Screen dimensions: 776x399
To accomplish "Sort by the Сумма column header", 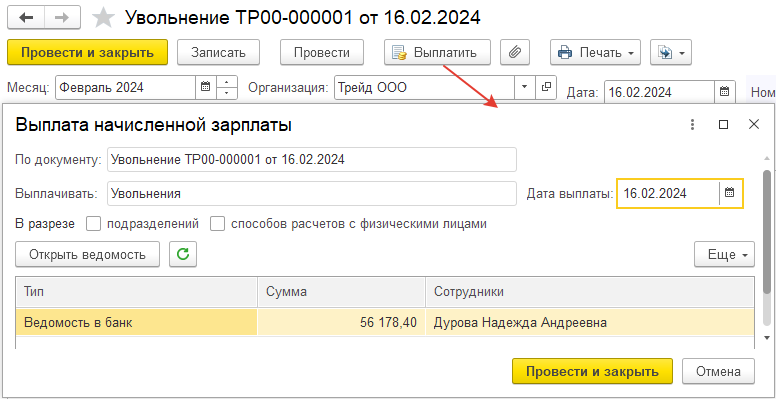I will (341, 292).
